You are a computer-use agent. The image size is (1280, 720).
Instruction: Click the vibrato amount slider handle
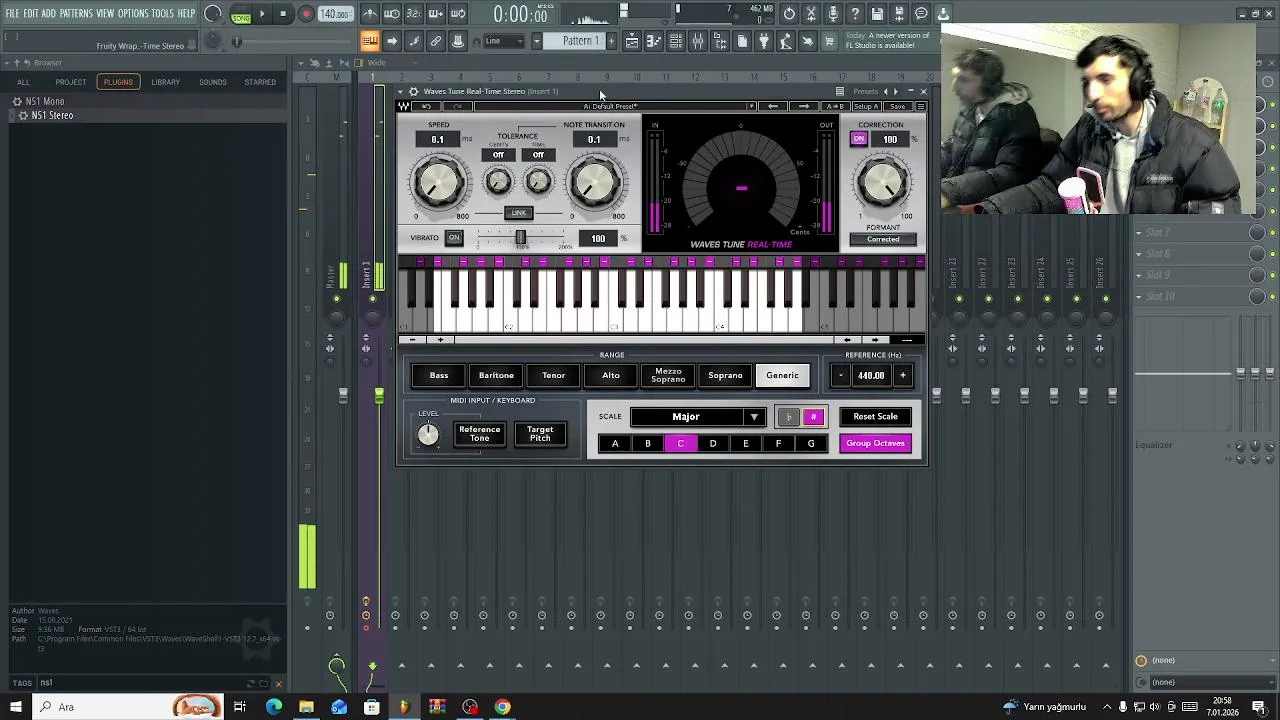coord(520,238)
